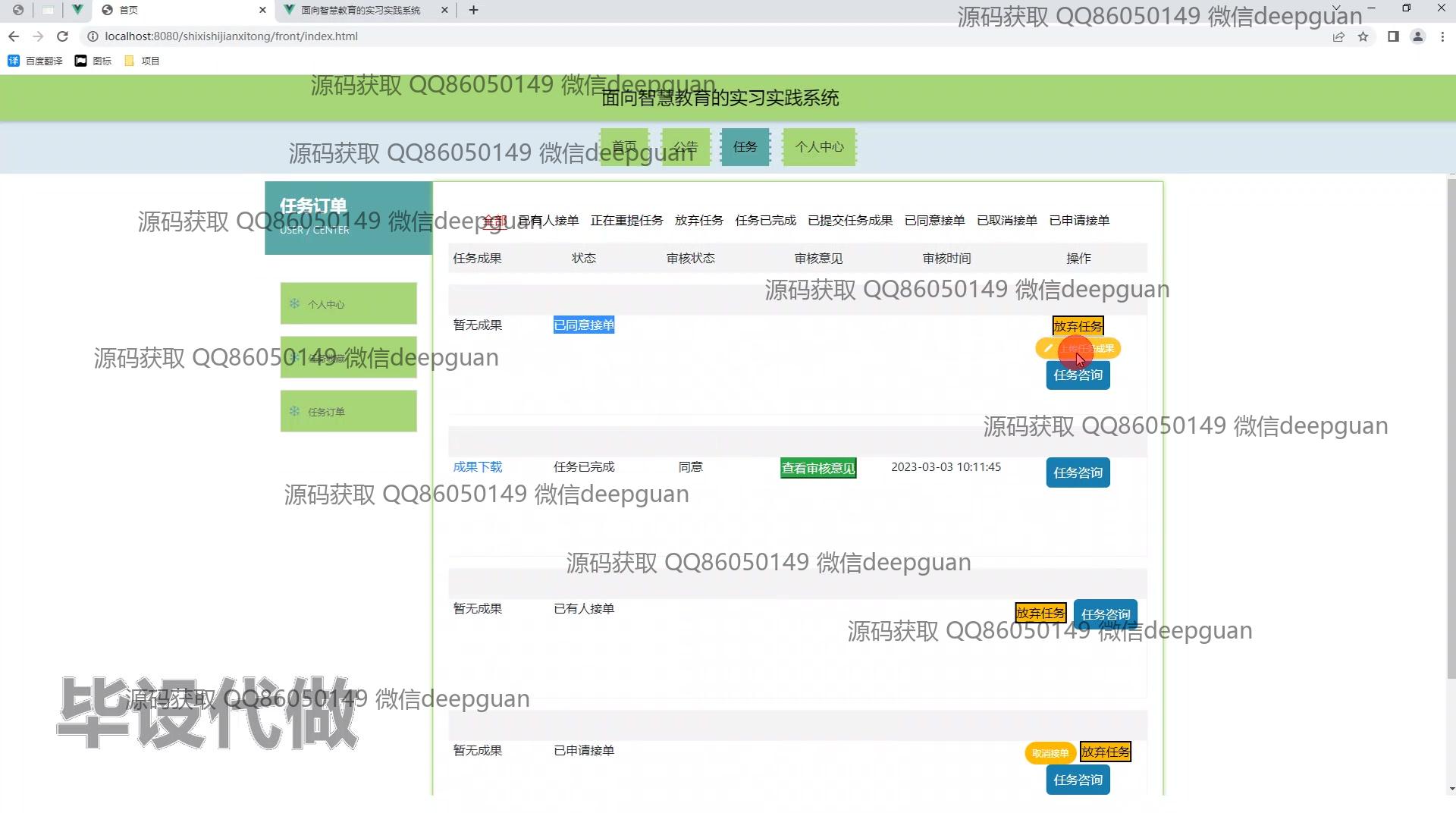The width and height of the screenshot is (1456, 813).
Task: Open the 项目 bookmarks folder
Action: click(x=142, y=61)
